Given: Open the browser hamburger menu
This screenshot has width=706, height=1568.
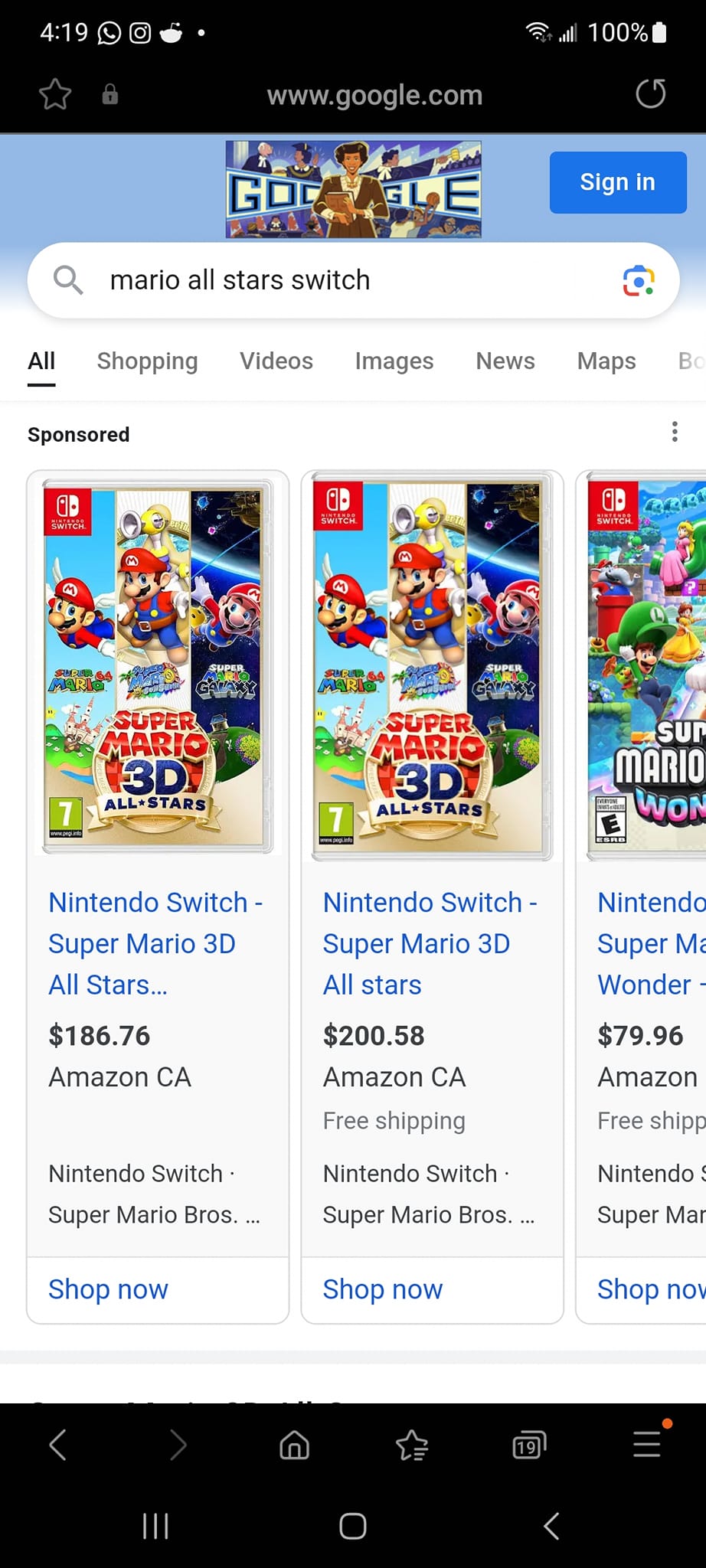Looking at the screenshot, I should [x=647, y=1444].
